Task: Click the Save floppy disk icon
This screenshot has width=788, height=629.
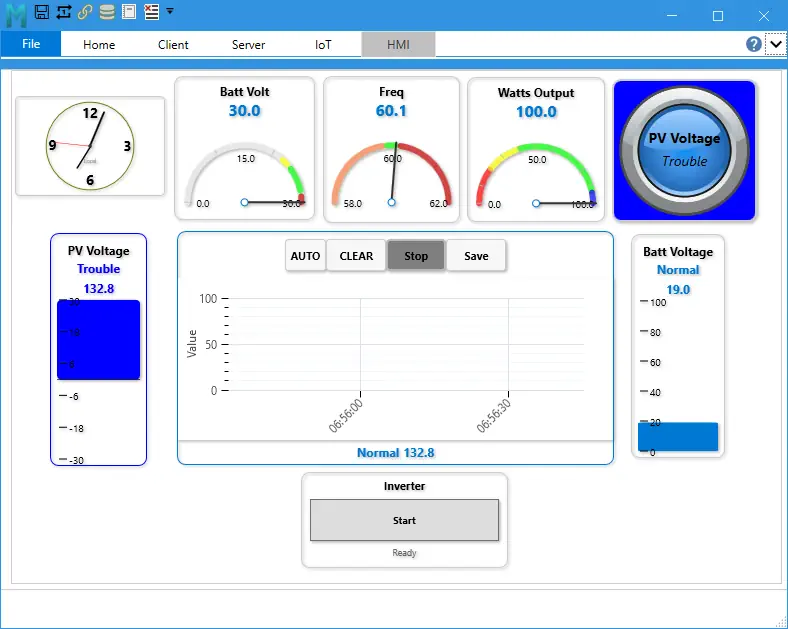Action: click(x=41, y=12)
